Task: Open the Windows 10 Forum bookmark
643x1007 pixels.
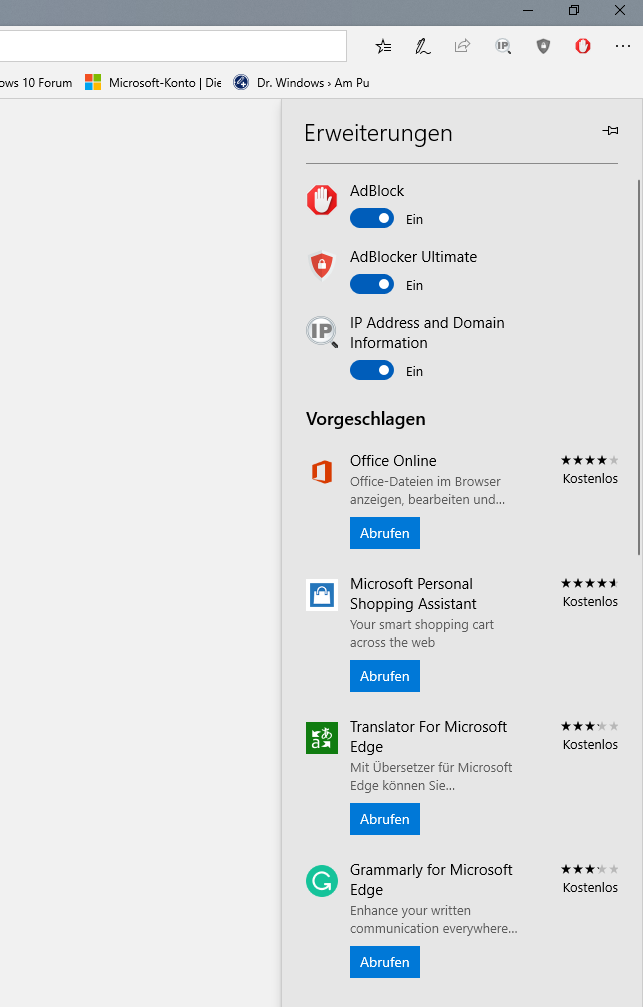Action: [x=36, y=83]
